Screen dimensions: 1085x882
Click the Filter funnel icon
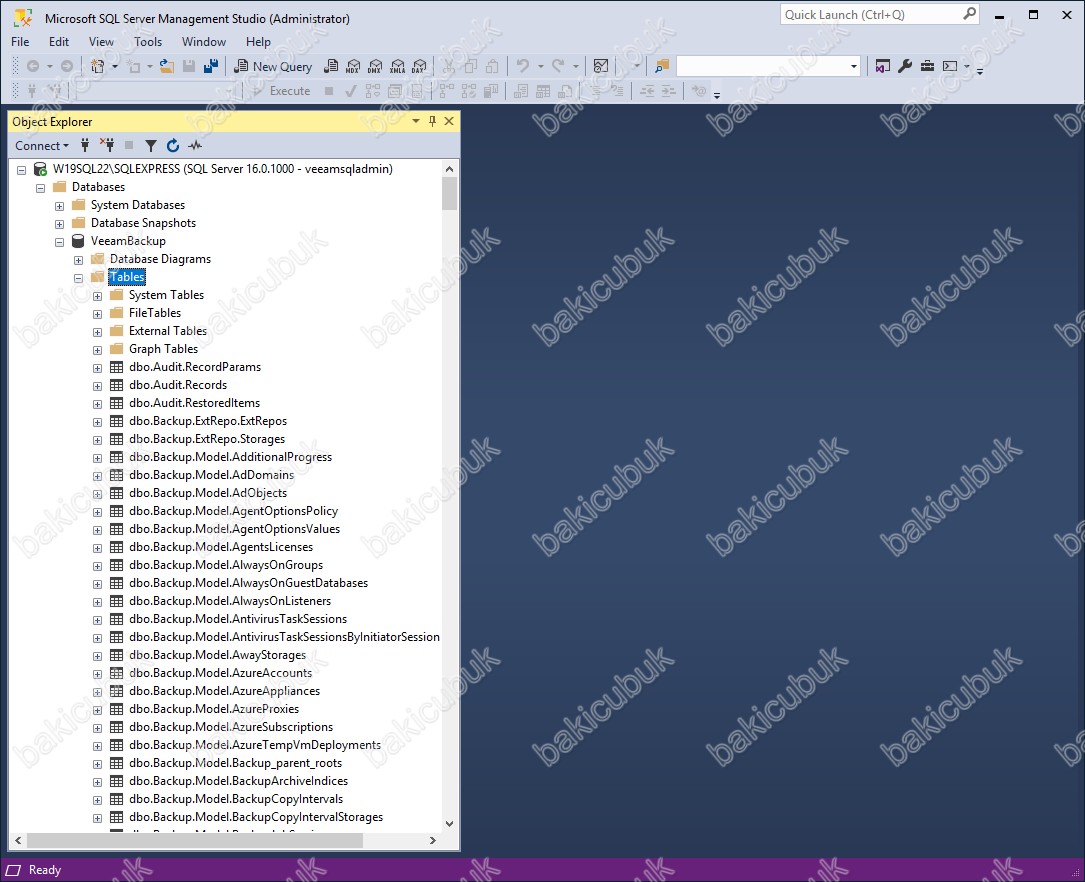151,145
